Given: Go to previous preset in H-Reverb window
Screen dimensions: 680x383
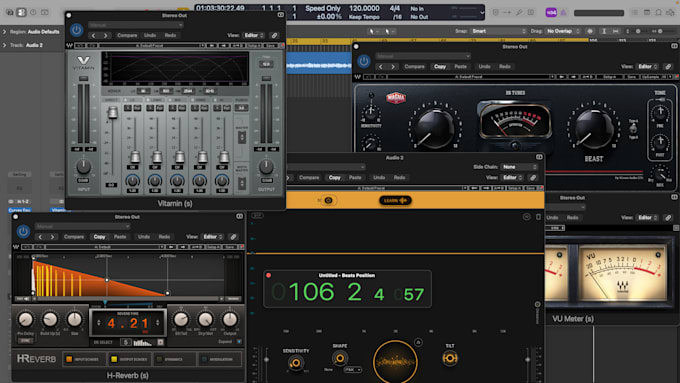Looking at the screenshot, I should click(x=40, y=237).
